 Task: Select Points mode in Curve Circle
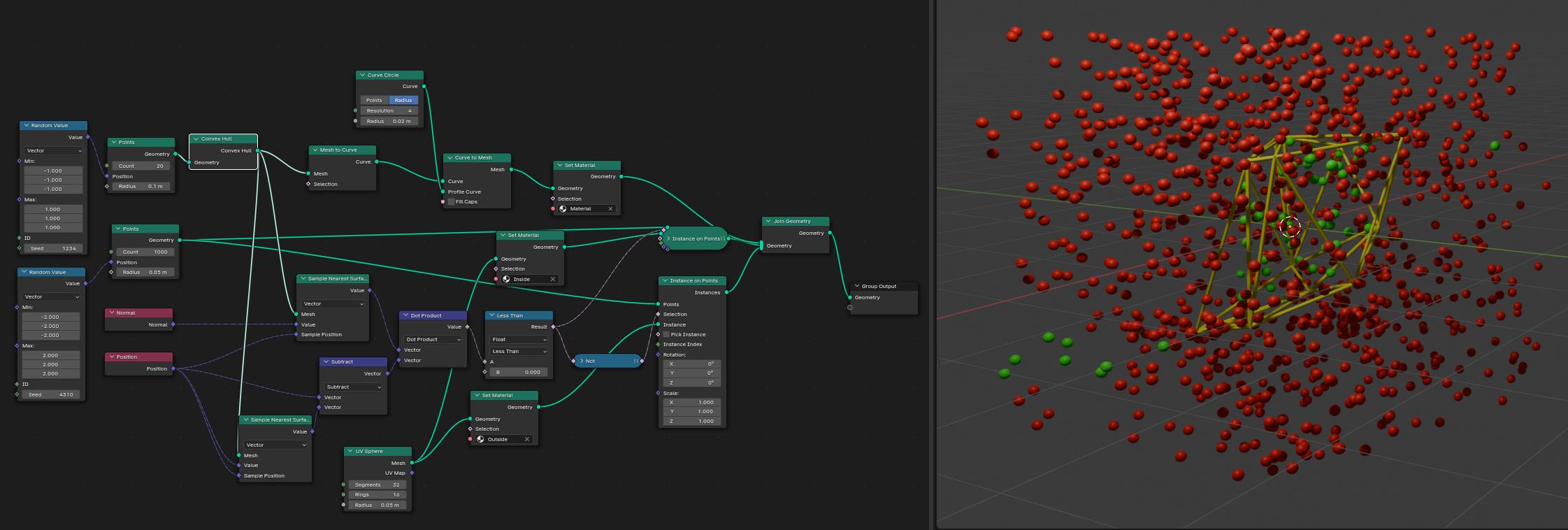[374, 100]
